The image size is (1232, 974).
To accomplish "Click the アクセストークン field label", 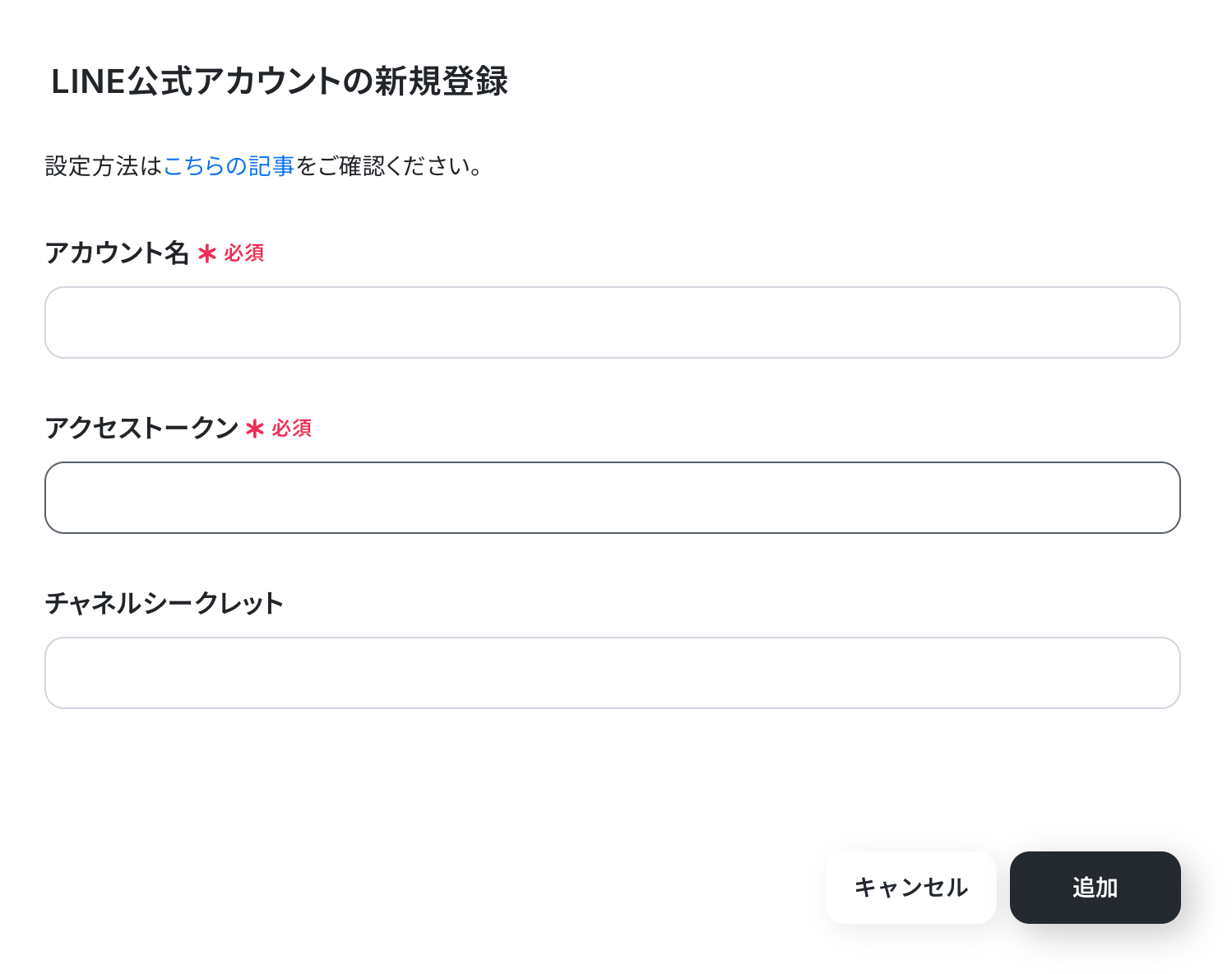I will pyautogui.click(x=141, y=428).
